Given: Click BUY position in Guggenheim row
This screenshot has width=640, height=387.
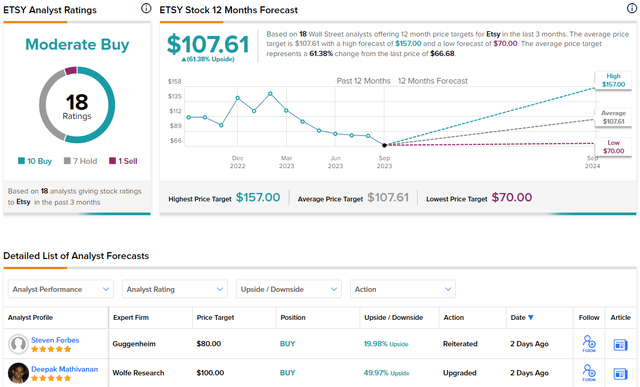Looking at the screenshot, I should [x=287, y=344].
